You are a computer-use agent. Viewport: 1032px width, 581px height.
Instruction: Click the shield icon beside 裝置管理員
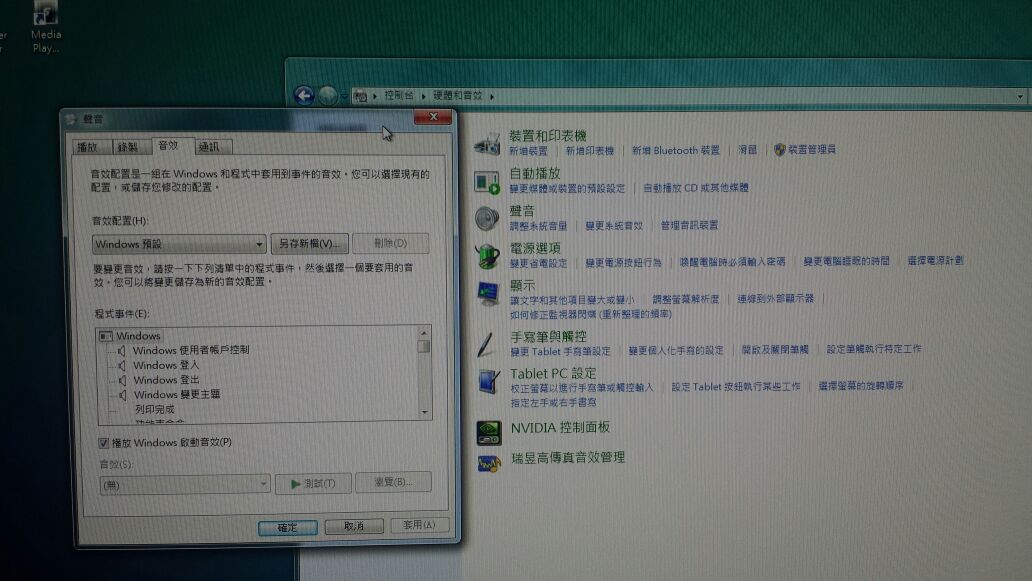point(779,149)
